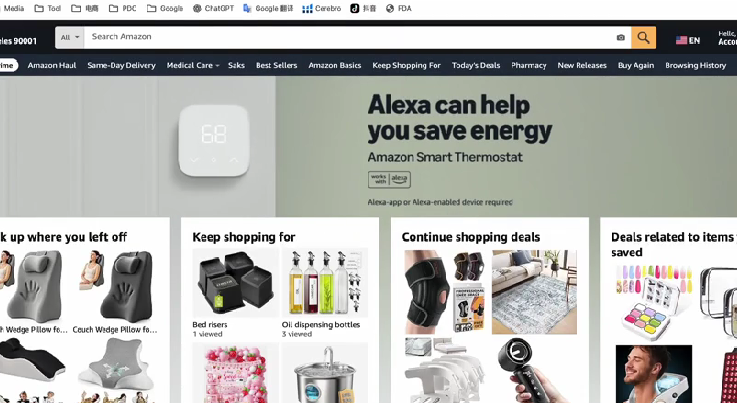Focus the Search Amazon input field

click(x=348, y=38)
